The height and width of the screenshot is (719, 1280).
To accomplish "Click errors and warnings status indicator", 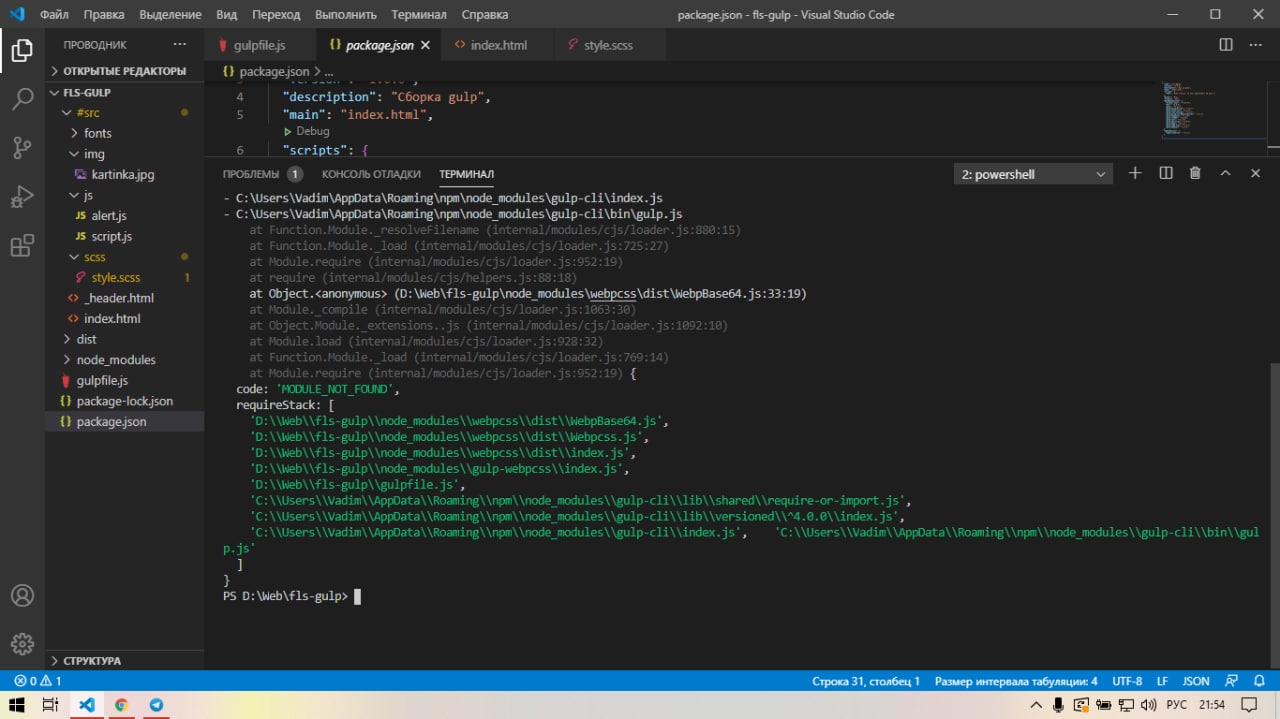I will tap(38, 681).
